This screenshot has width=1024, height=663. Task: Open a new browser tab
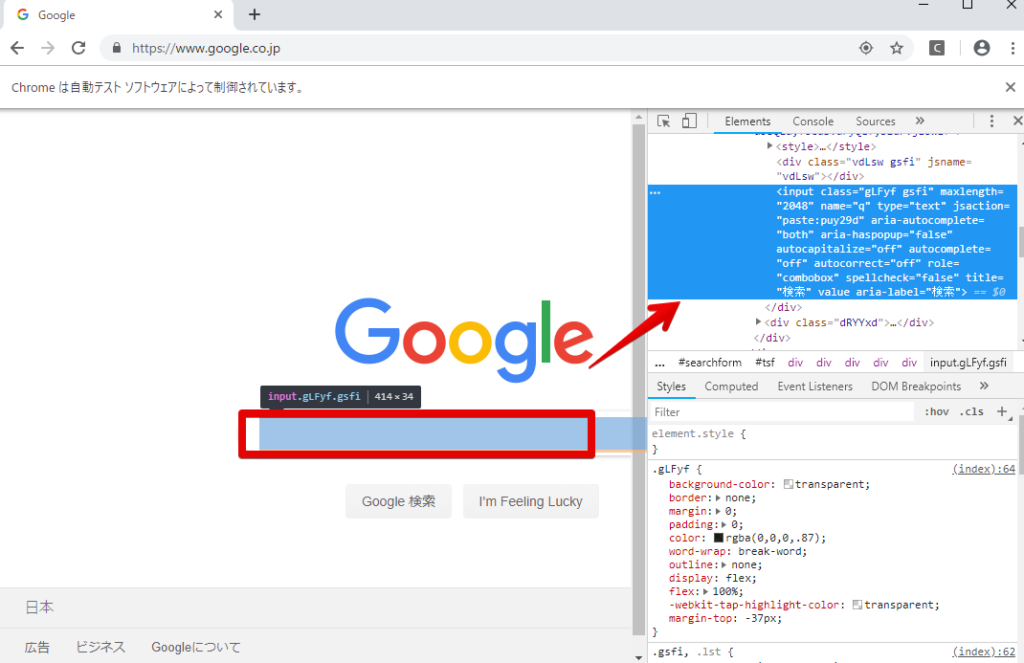[255, 14]
